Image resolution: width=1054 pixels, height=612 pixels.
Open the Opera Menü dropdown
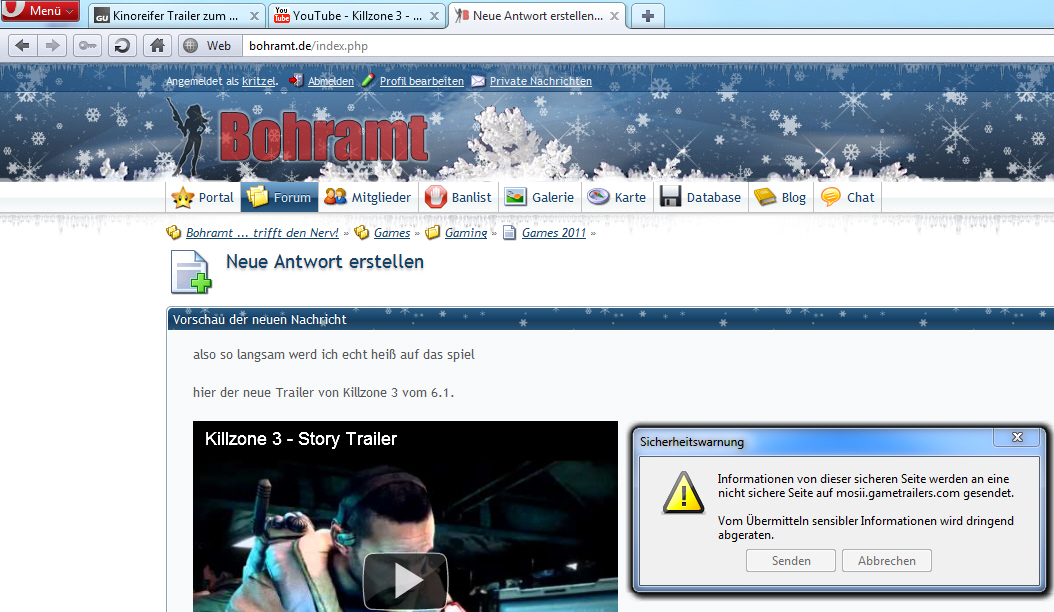40,11
